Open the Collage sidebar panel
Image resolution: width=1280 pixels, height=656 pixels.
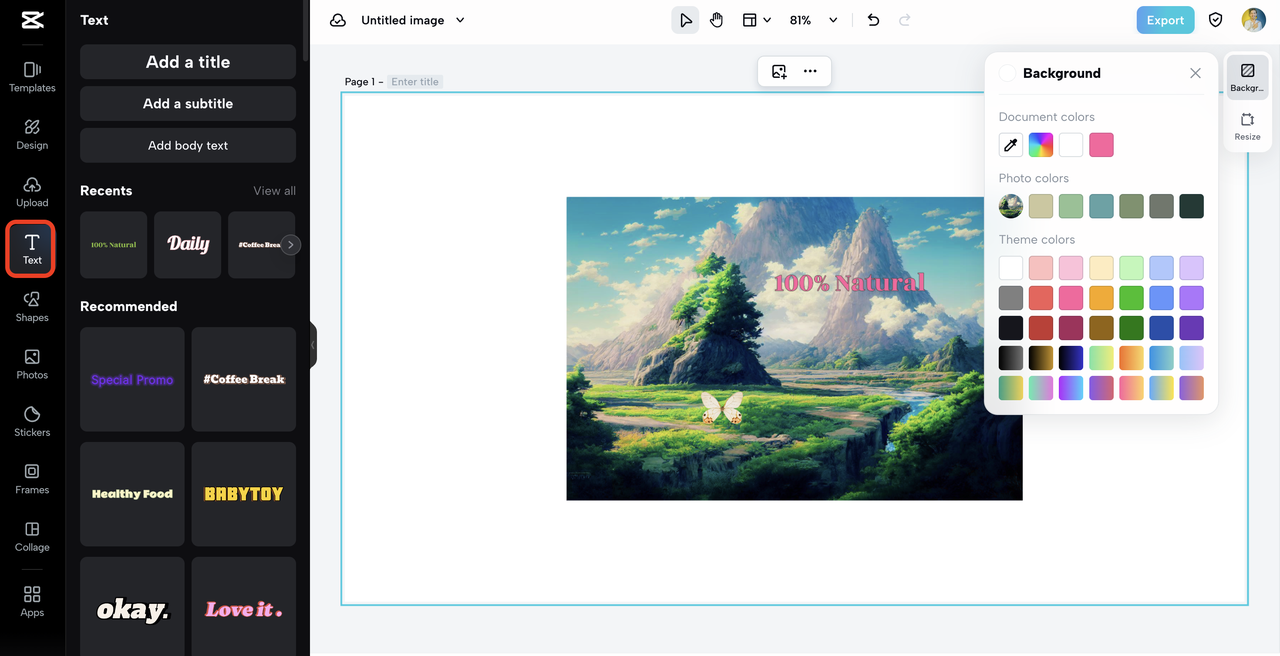pyautogui.click(x=32, y=537)
